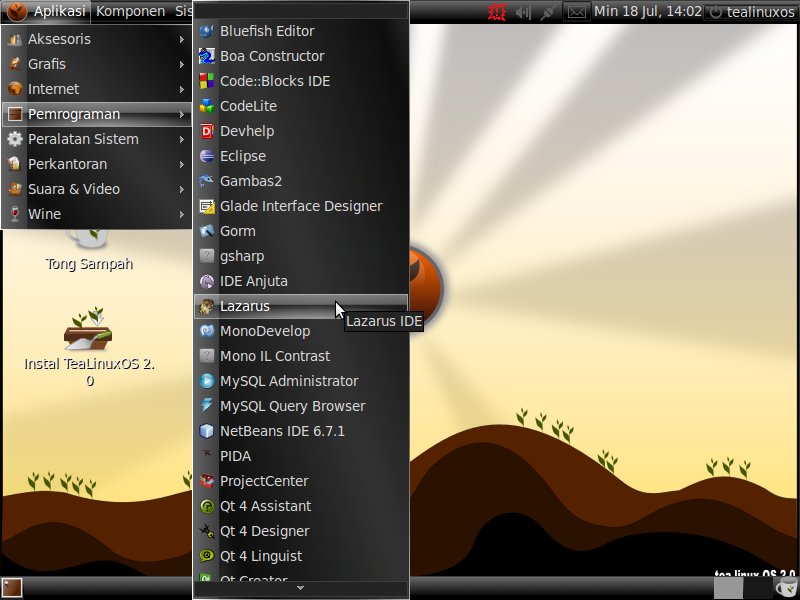The width and height of the screenshot is (800, 600).
Task: Expand the Aksesoris submenu arrow
Action: [182, 39]
